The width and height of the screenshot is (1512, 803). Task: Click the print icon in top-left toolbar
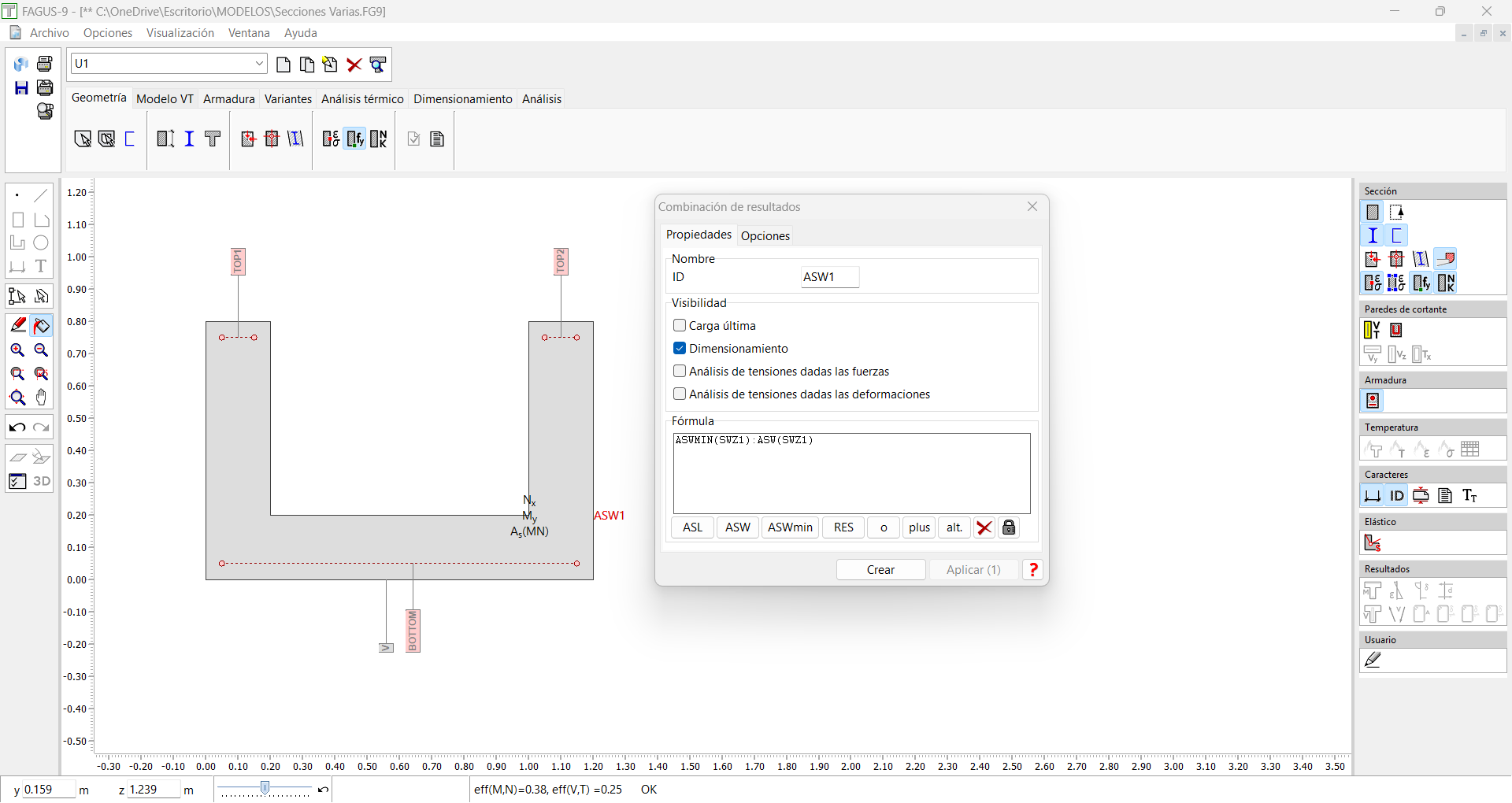[x=45, y=64]
